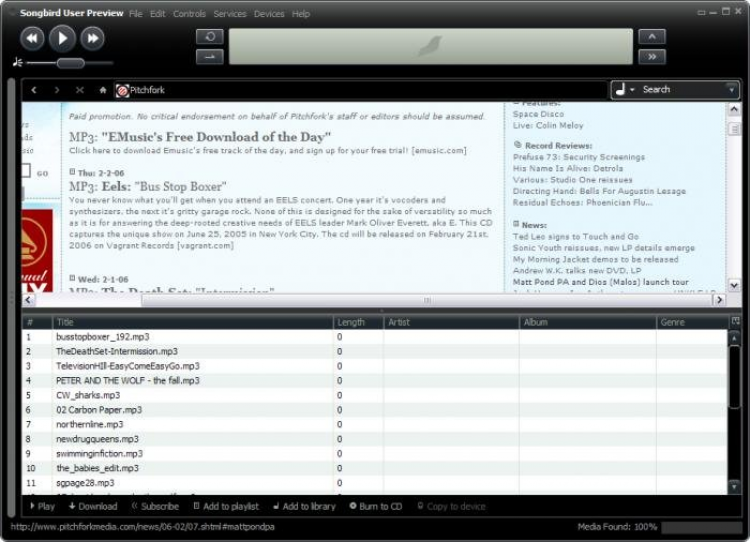Click the horizontal scrollbar thumb
This screenshot has width=750, height=542.
click(x=427, y=300)
